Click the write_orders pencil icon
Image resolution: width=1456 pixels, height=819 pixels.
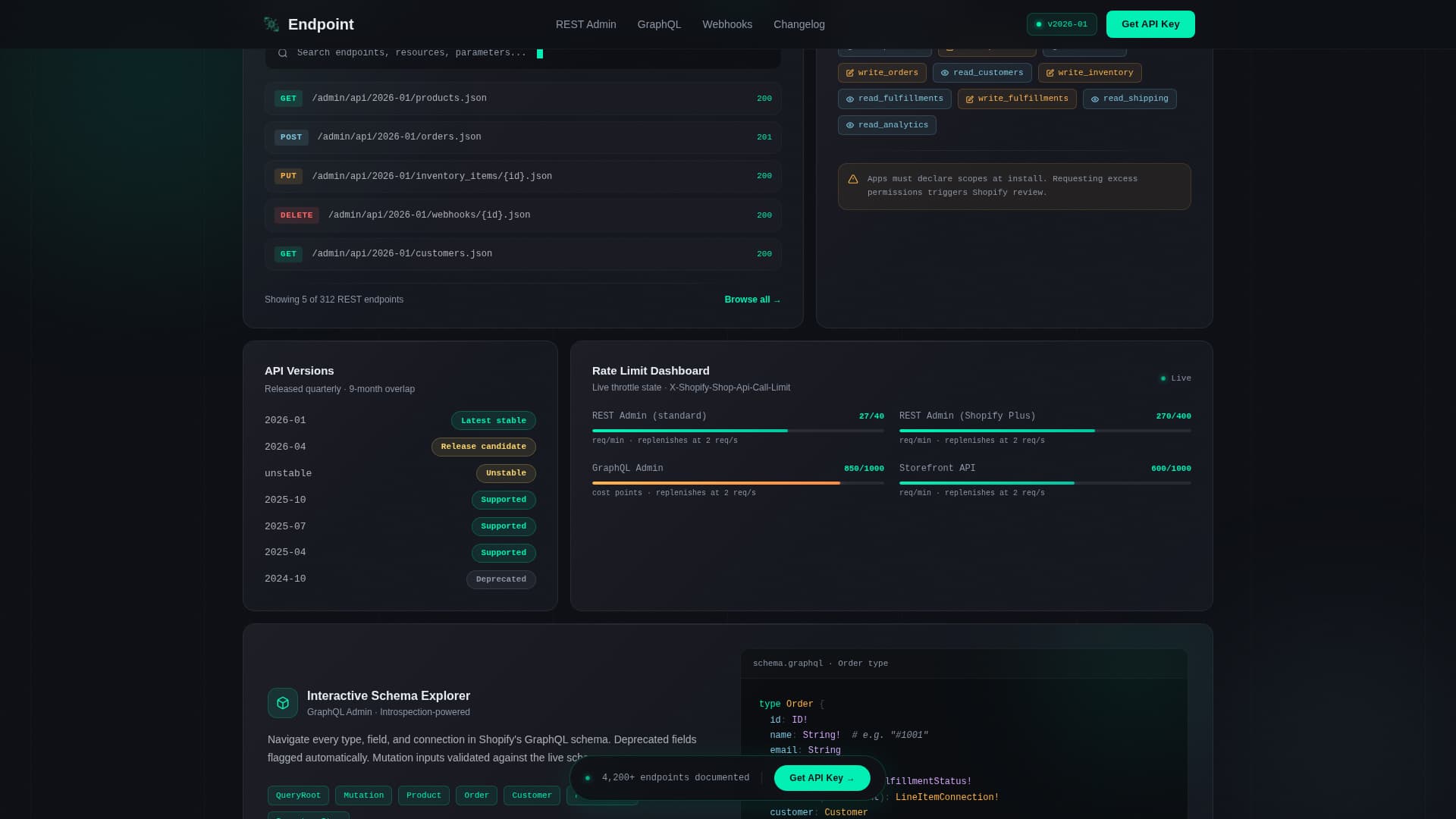[850, 74]
